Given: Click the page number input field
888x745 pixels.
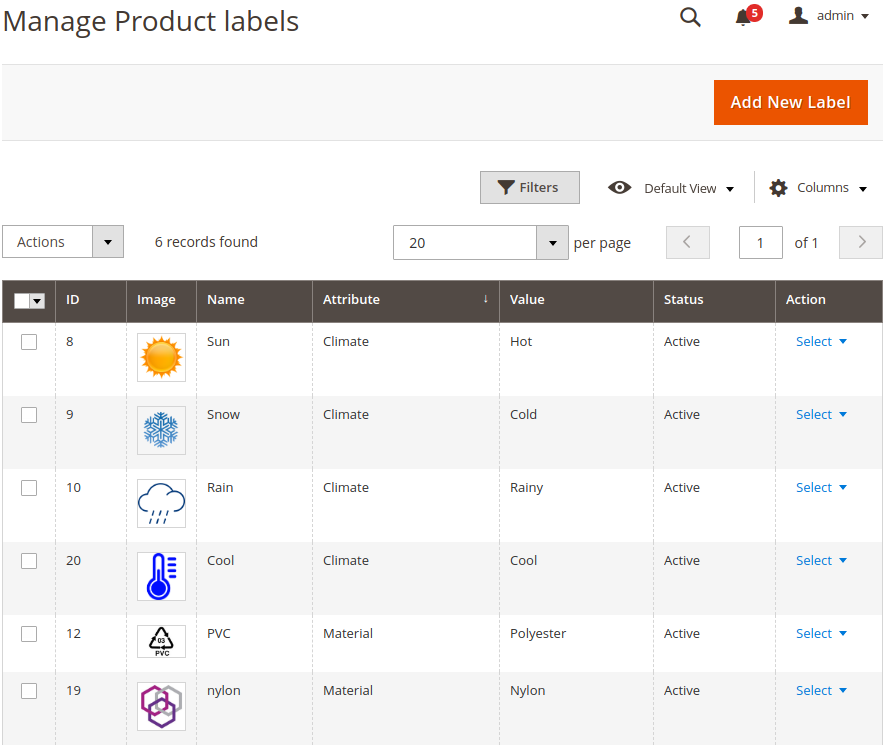Looking at the screenshot, I should pyautogui.click(x=761, y=242).
